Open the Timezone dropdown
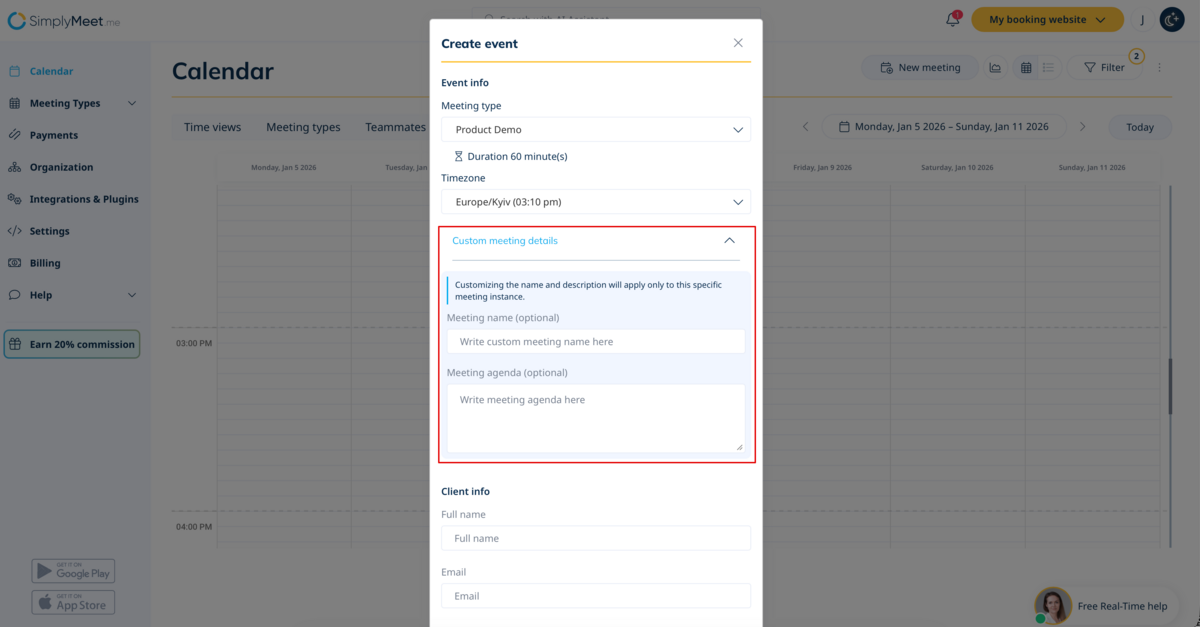The image size is (1200, 627). click(x=595, y=202)
